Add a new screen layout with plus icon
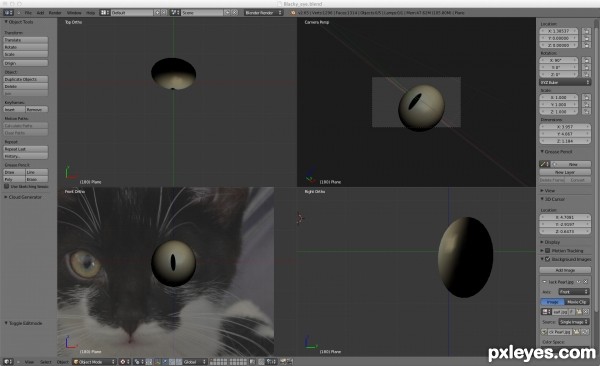The width and height of the screenshot is (600, 366). click(x=157, y=13)
